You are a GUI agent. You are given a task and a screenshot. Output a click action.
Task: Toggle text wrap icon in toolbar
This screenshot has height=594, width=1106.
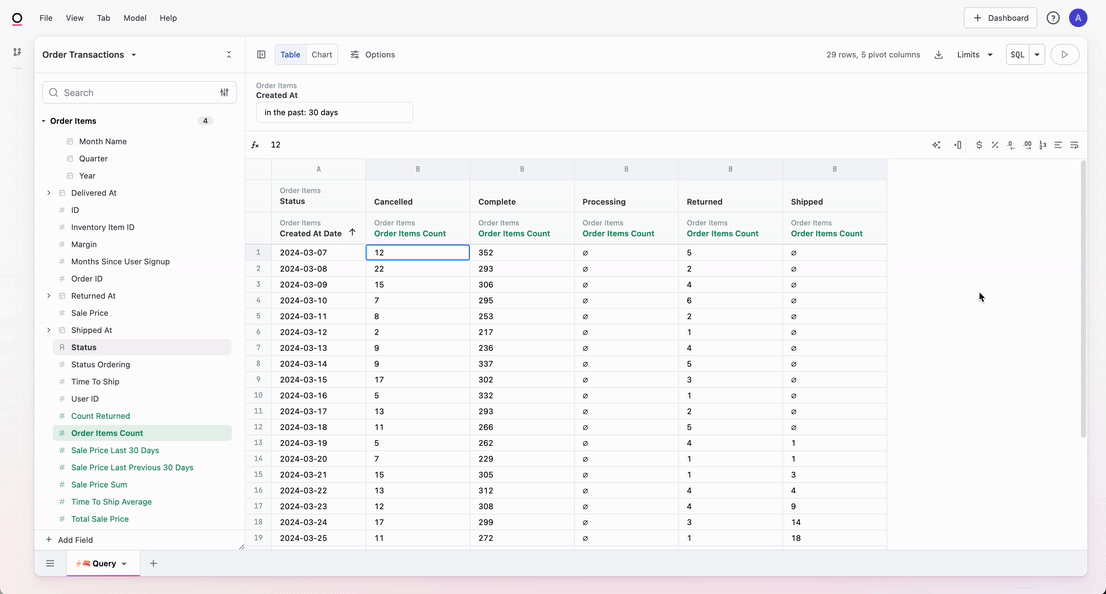click(1074, 145)
